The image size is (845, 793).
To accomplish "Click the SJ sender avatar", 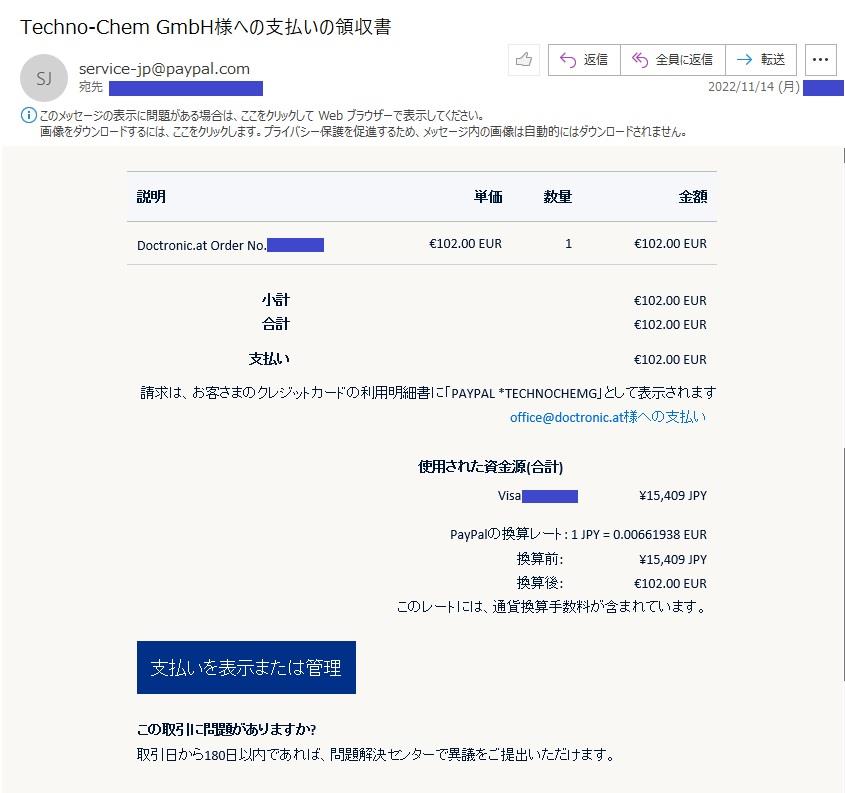I will pyautogui.click(x=44, y=78).
